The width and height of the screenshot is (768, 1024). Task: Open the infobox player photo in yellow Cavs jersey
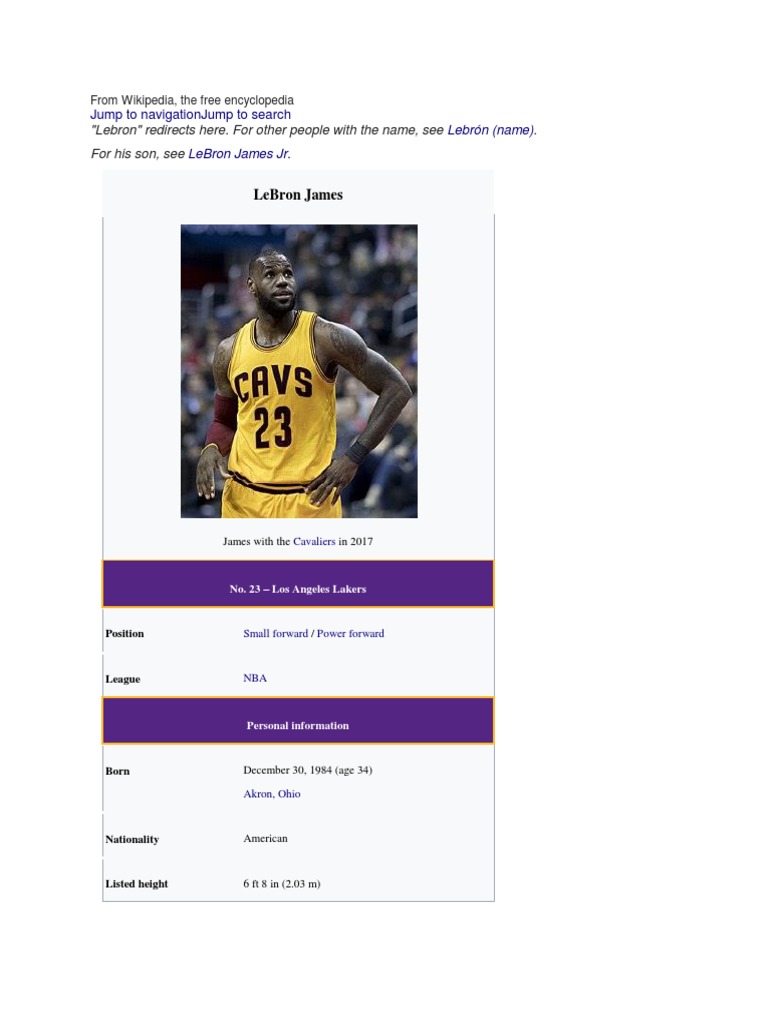(x=299, y=371)
